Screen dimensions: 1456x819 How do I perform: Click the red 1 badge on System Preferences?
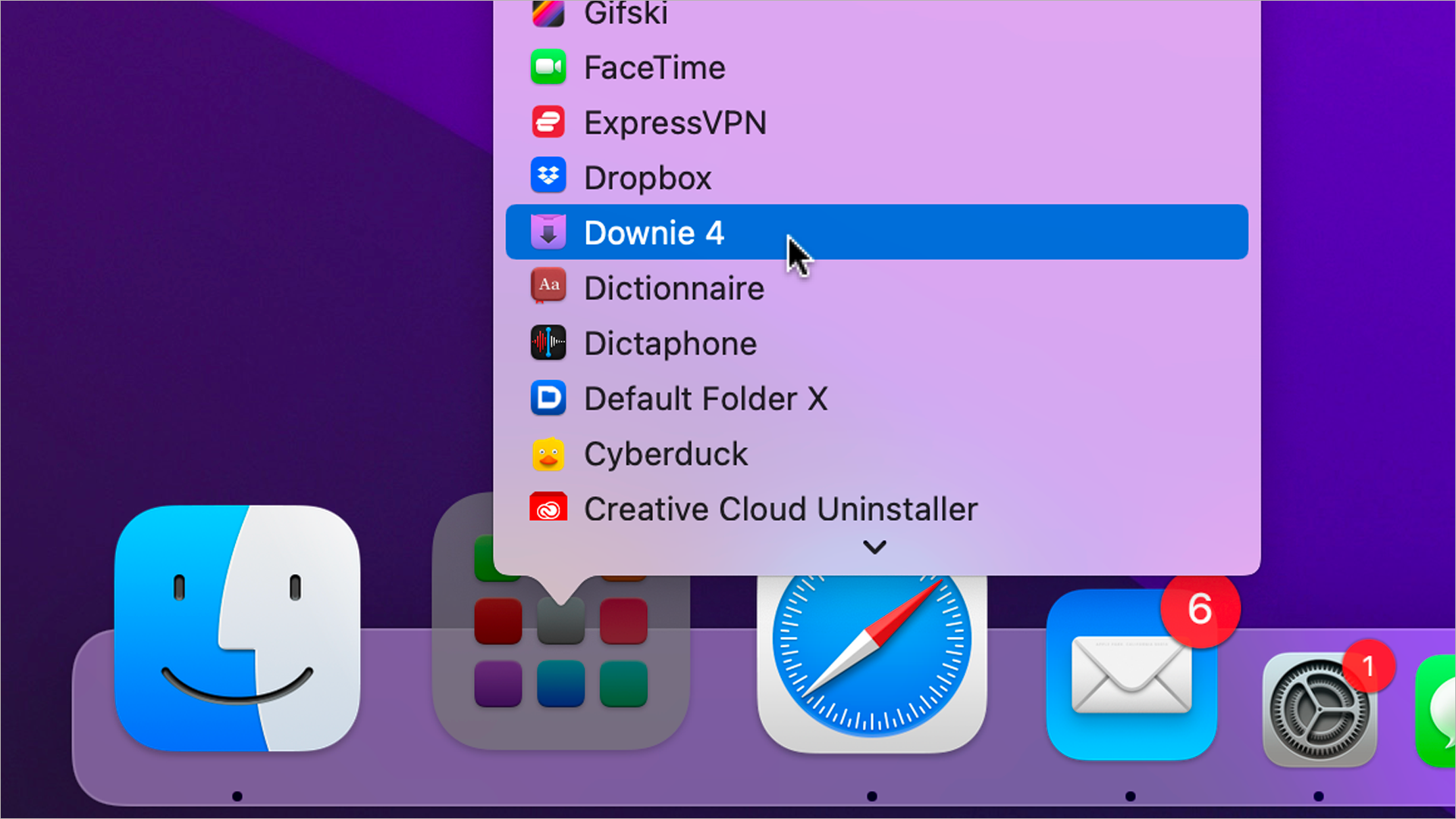click(1369, 666)
